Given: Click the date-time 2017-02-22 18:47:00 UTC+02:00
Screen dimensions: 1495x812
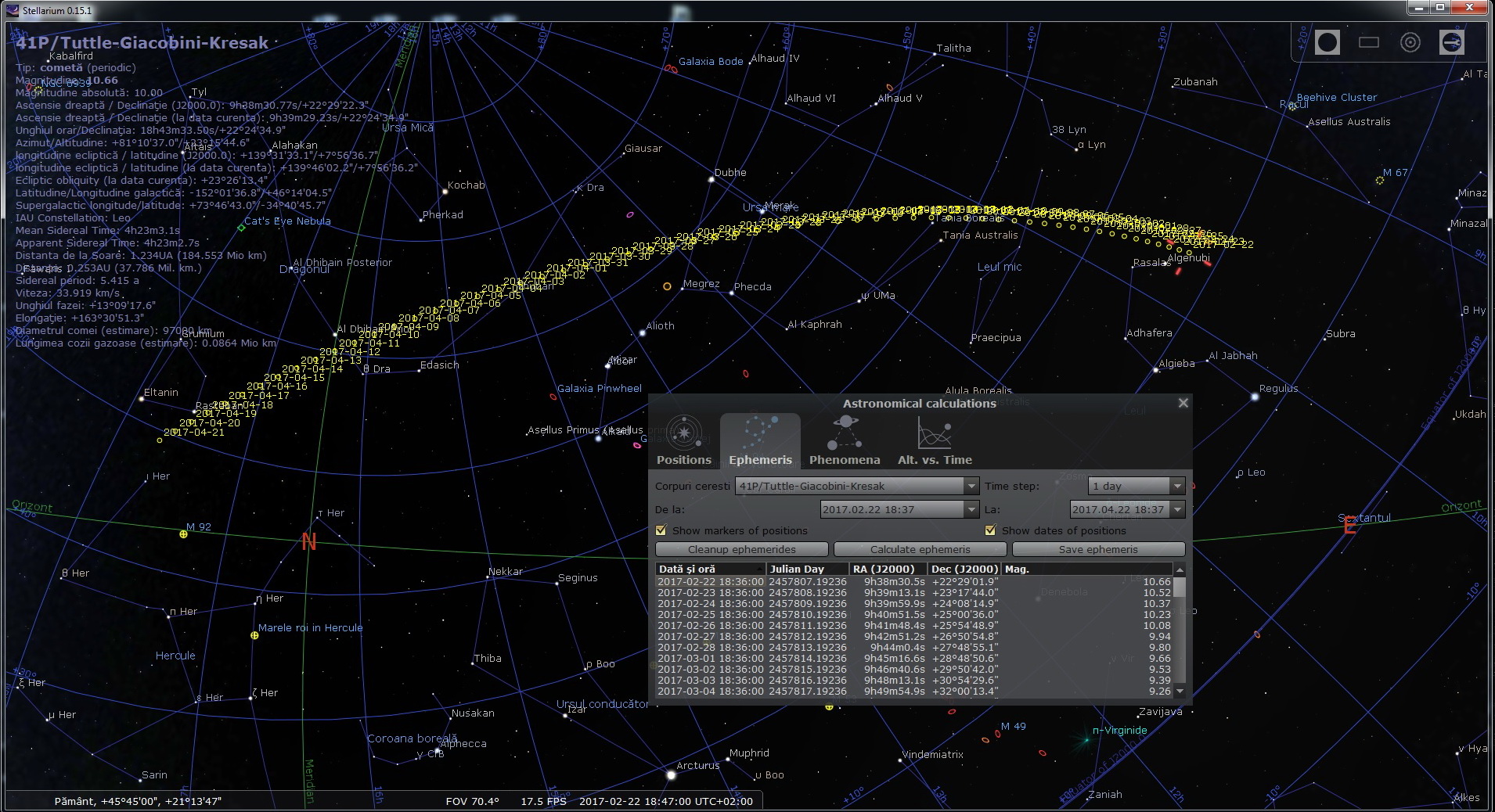Looking at the screenshot, I should click(x=666, y=801).
